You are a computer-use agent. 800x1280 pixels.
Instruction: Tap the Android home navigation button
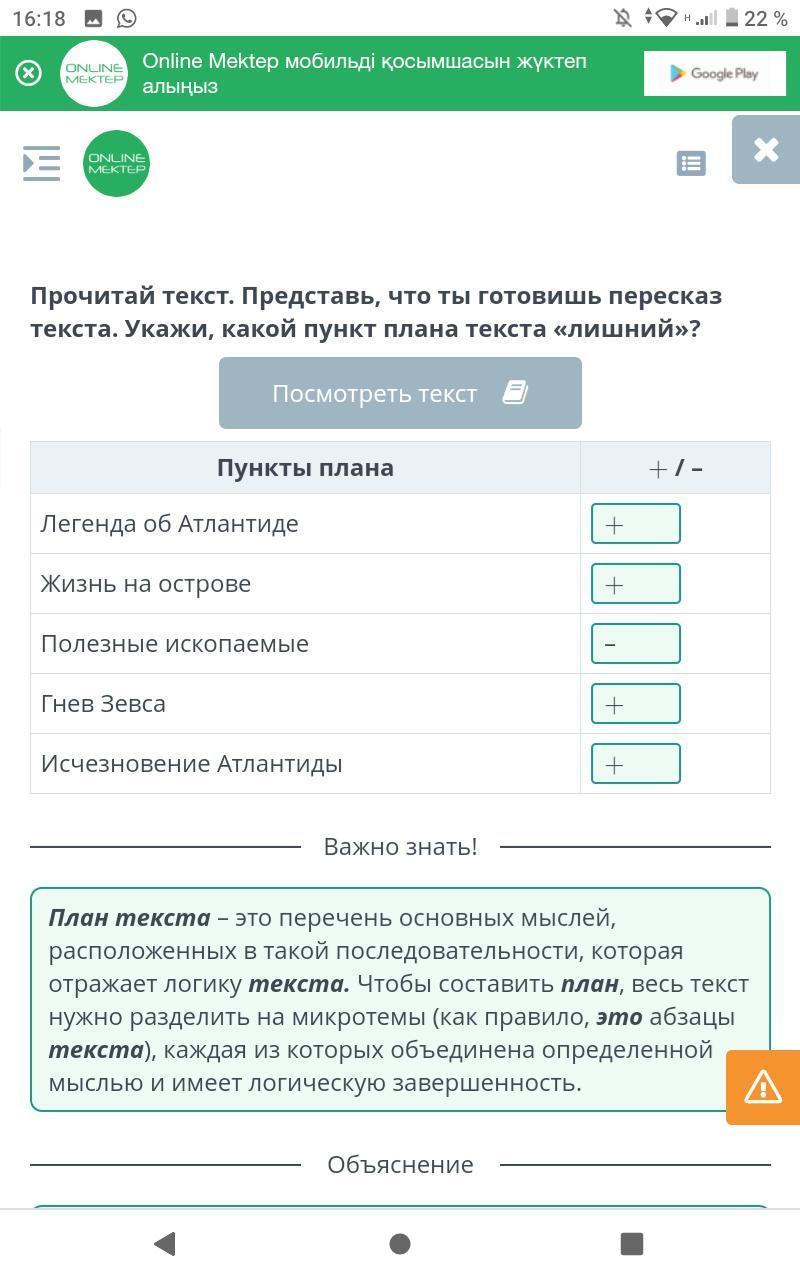(400, 1244)
